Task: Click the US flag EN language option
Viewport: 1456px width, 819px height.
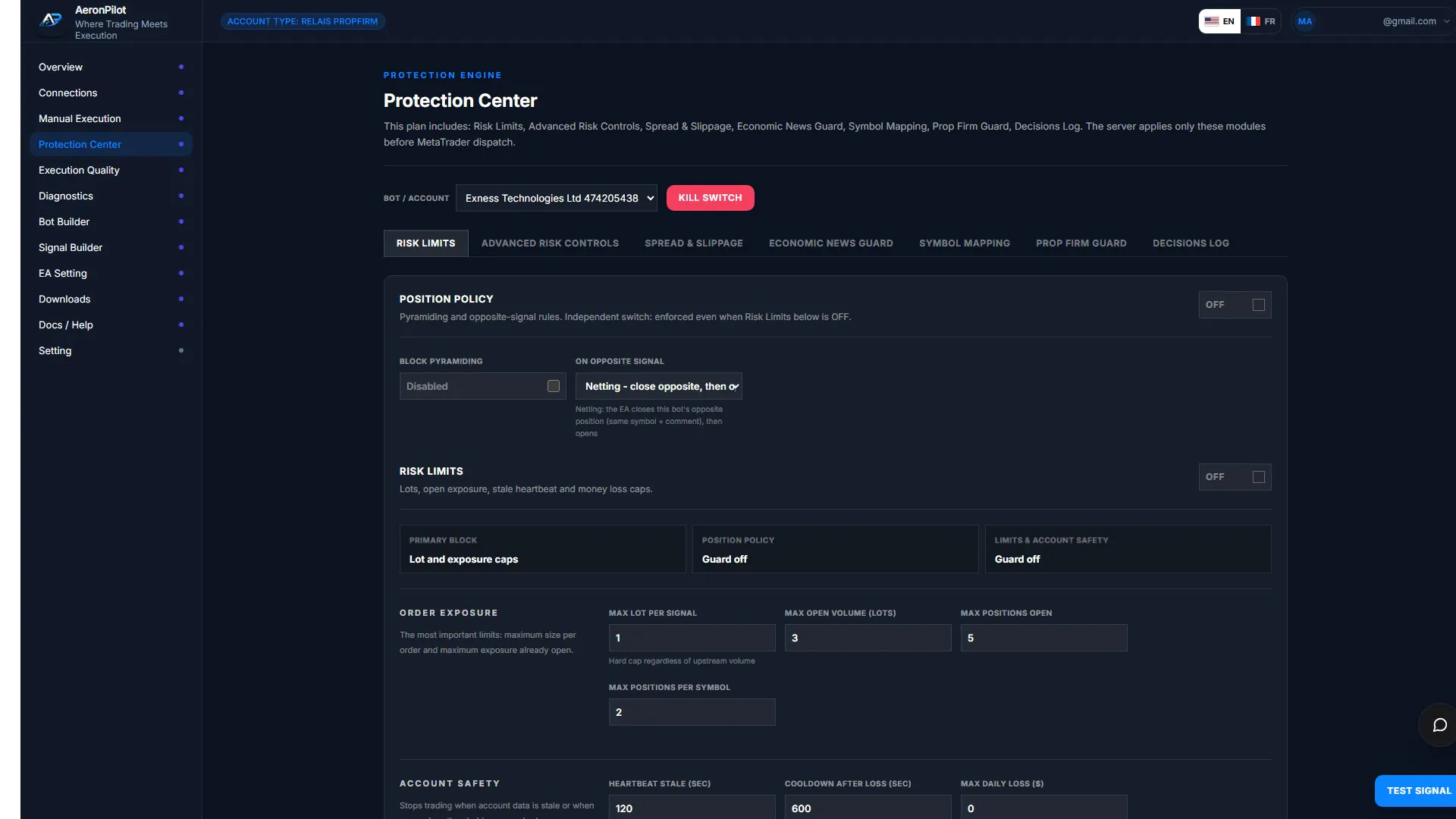Action: 1219,21
